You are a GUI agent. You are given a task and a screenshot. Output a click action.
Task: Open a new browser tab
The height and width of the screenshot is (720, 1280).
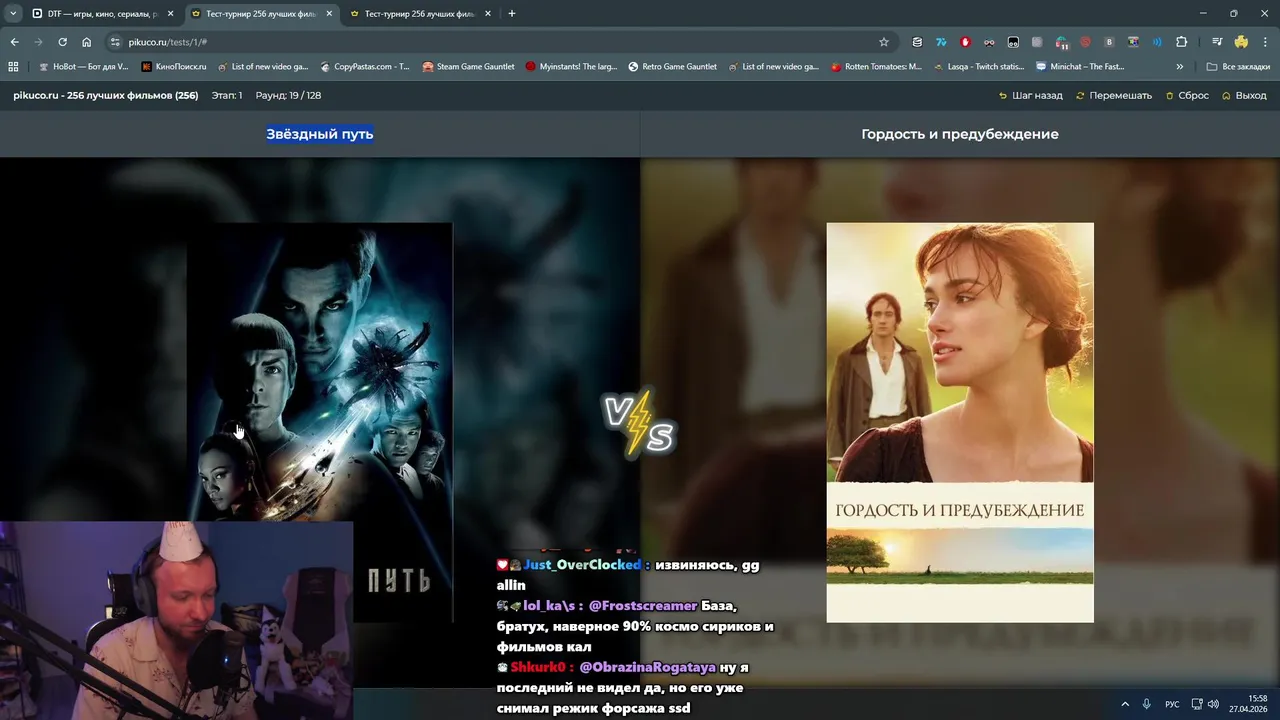512,14
